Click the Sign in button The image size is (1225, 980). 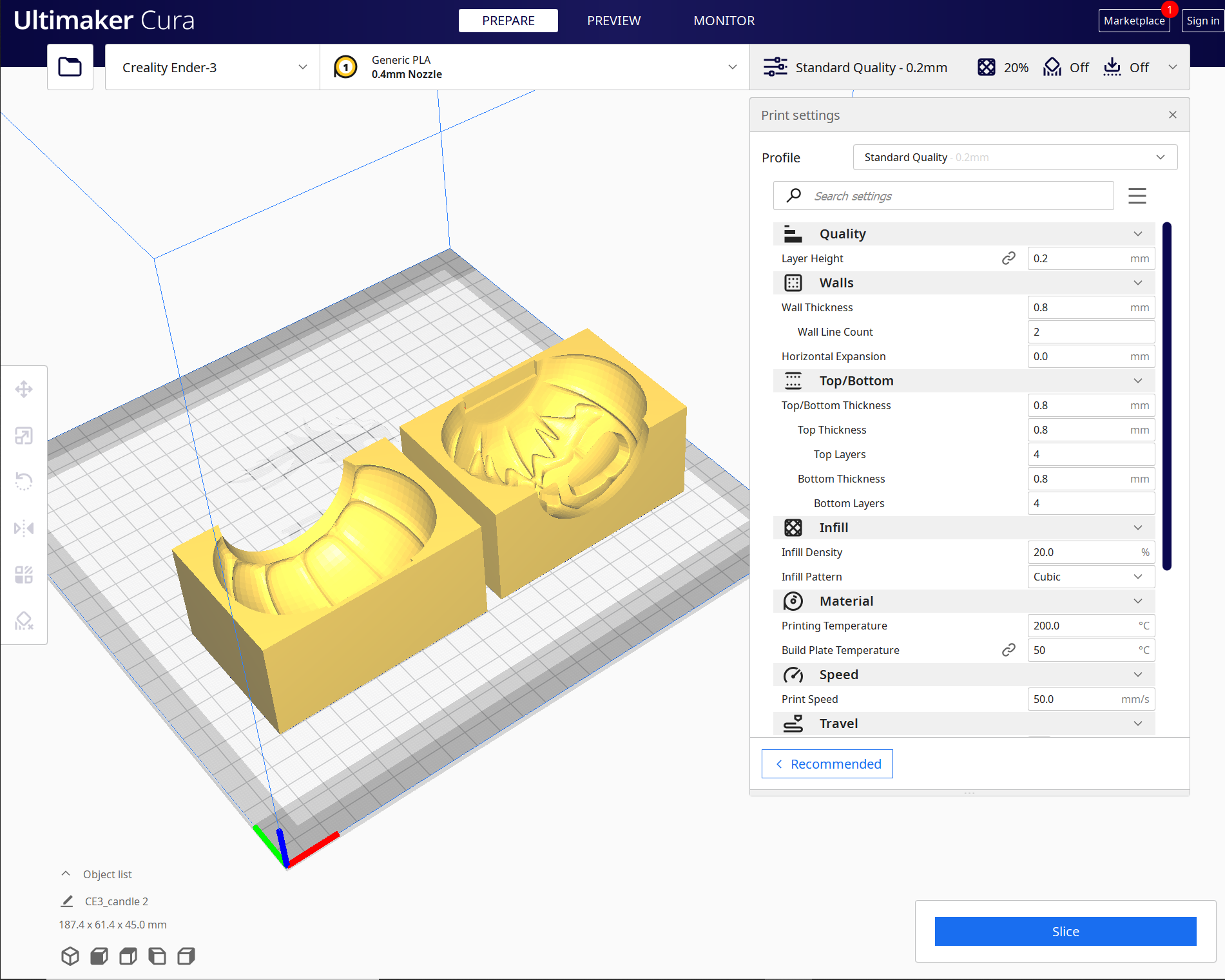[1203, 21]
